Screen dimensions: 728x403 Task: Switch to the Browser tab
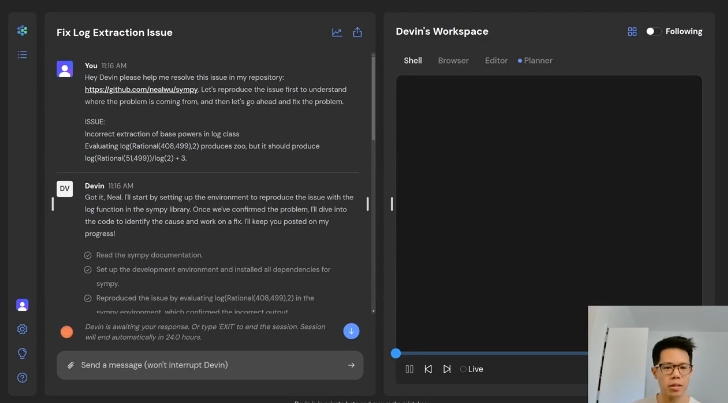[453, 61]
